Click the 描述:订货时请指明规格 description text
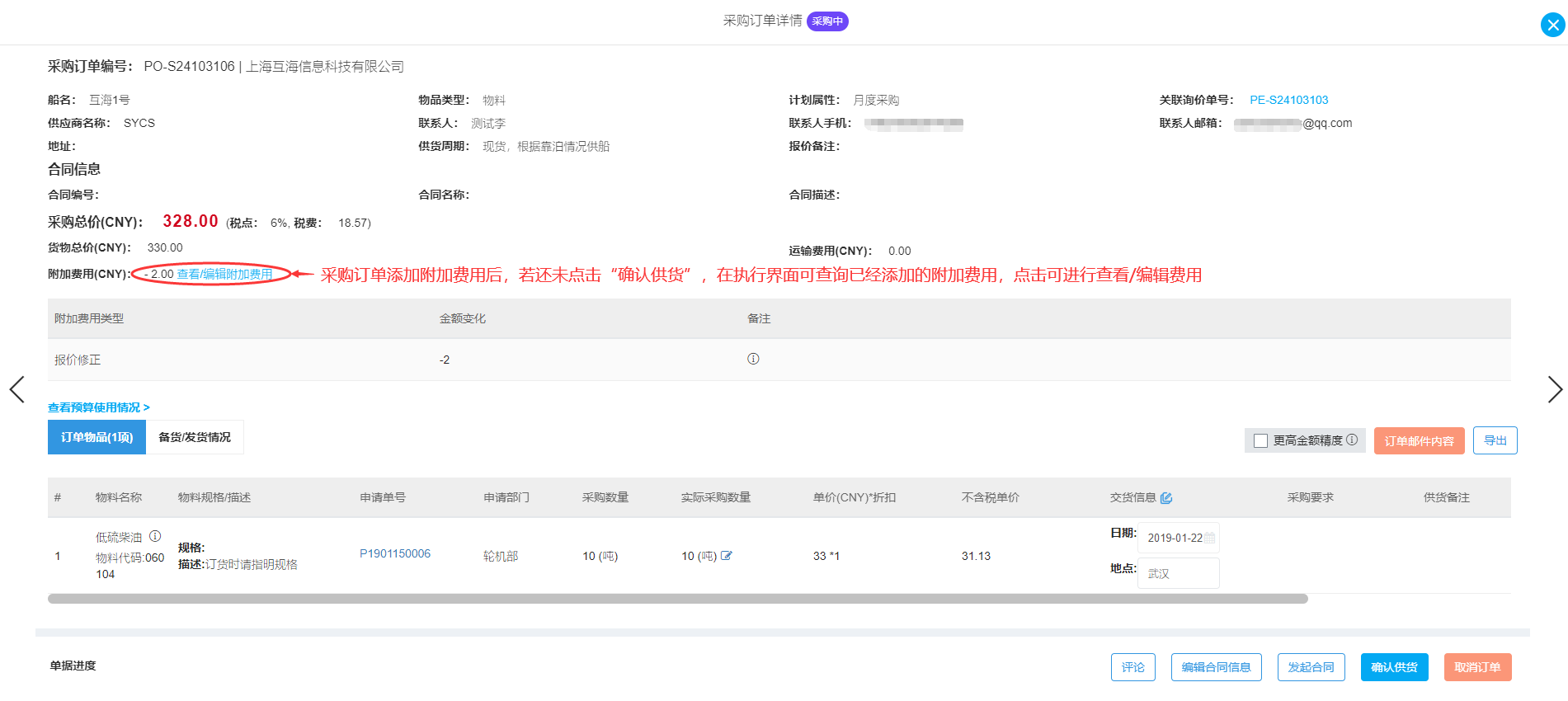Image resolution: width=1568 pixels, height=701 pixels. (x=238, y=564)
